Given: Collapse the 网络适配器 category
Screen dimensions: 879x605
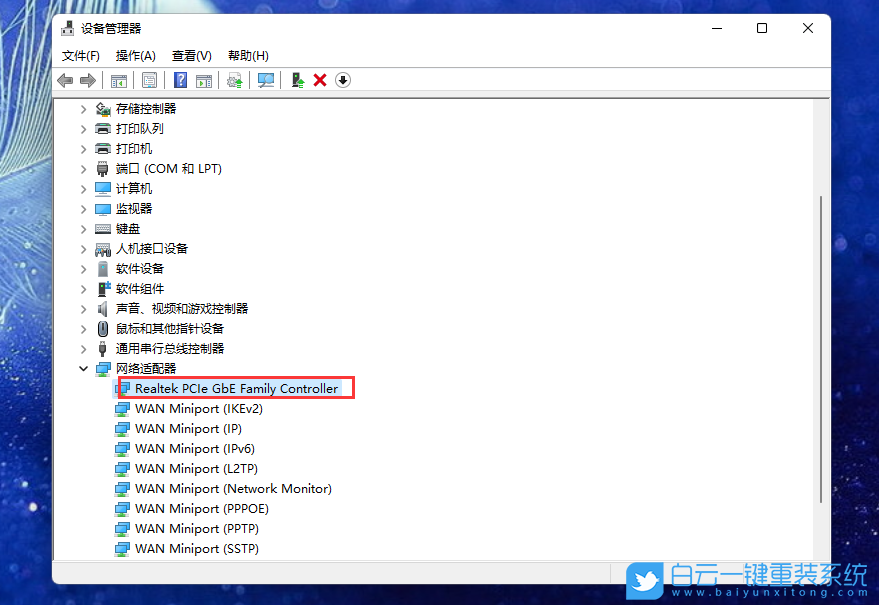Looking at the screenshot, I should click(84, 368).
